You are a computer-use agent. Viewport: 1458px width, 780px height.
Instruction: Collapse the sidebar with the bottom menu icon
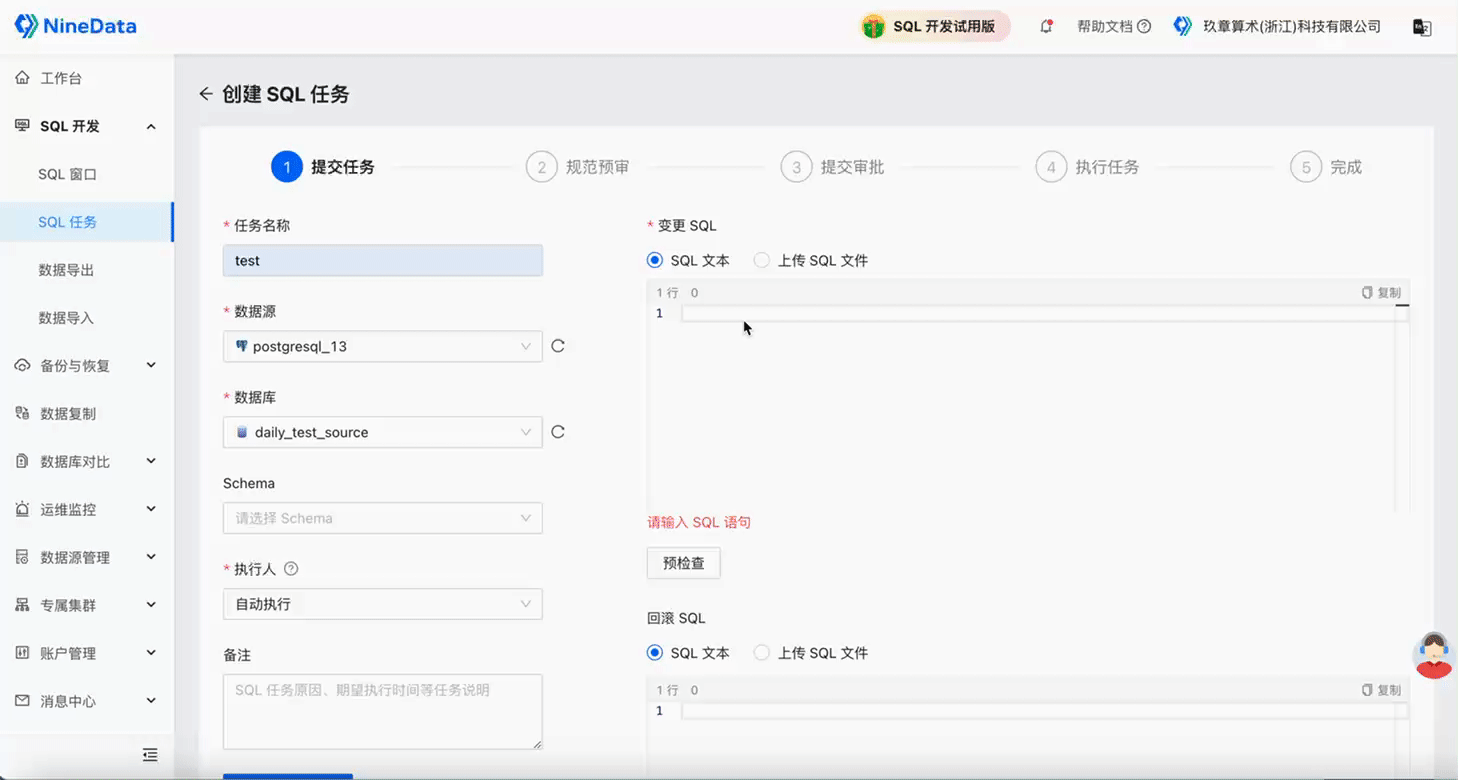[x=150, y=755]
